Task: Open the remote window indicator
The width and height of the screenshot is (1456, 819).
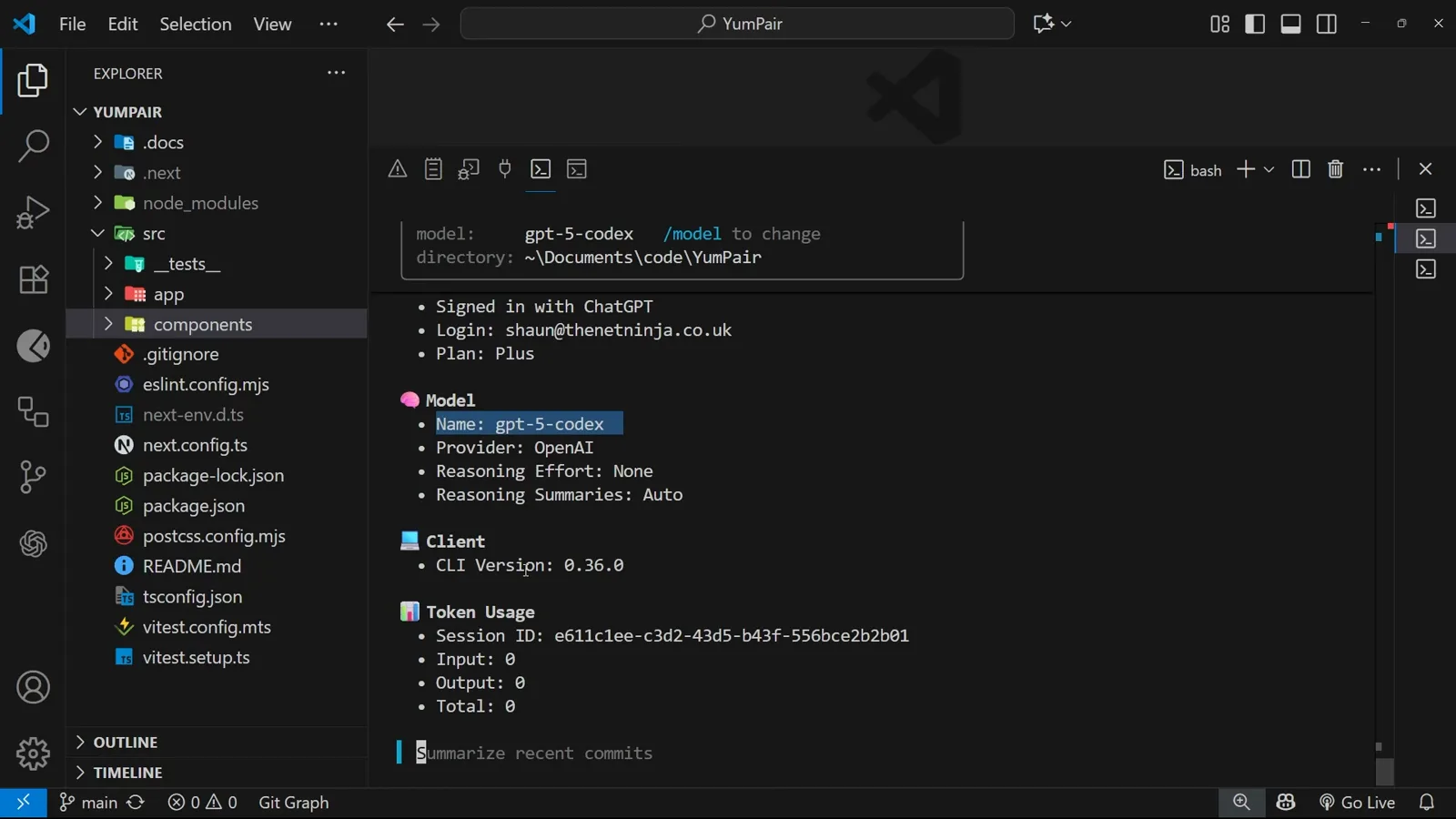Action: 24,803
